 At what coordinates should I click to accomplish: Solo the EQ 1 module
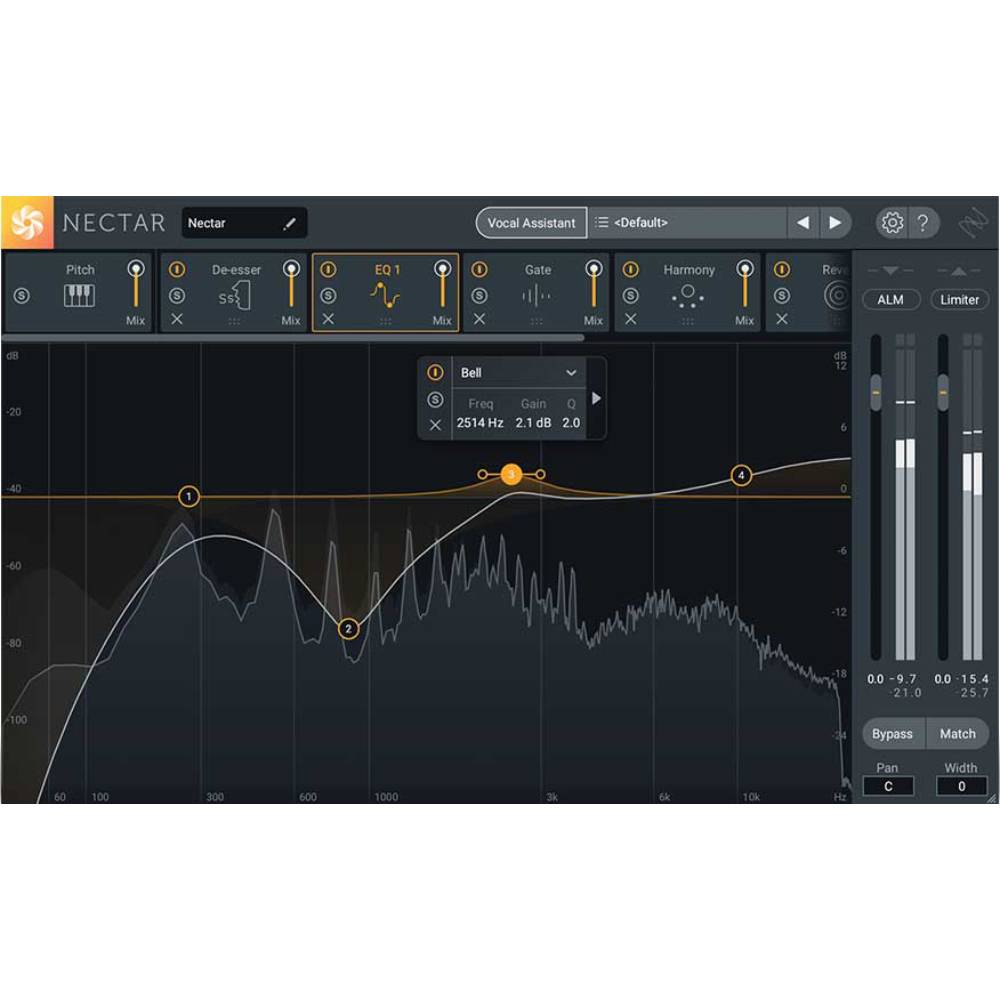tap(328, 296)
